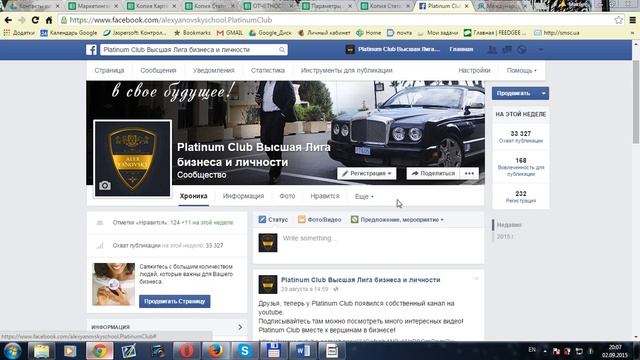Open Firefox from taskbar

pos(216,351)
